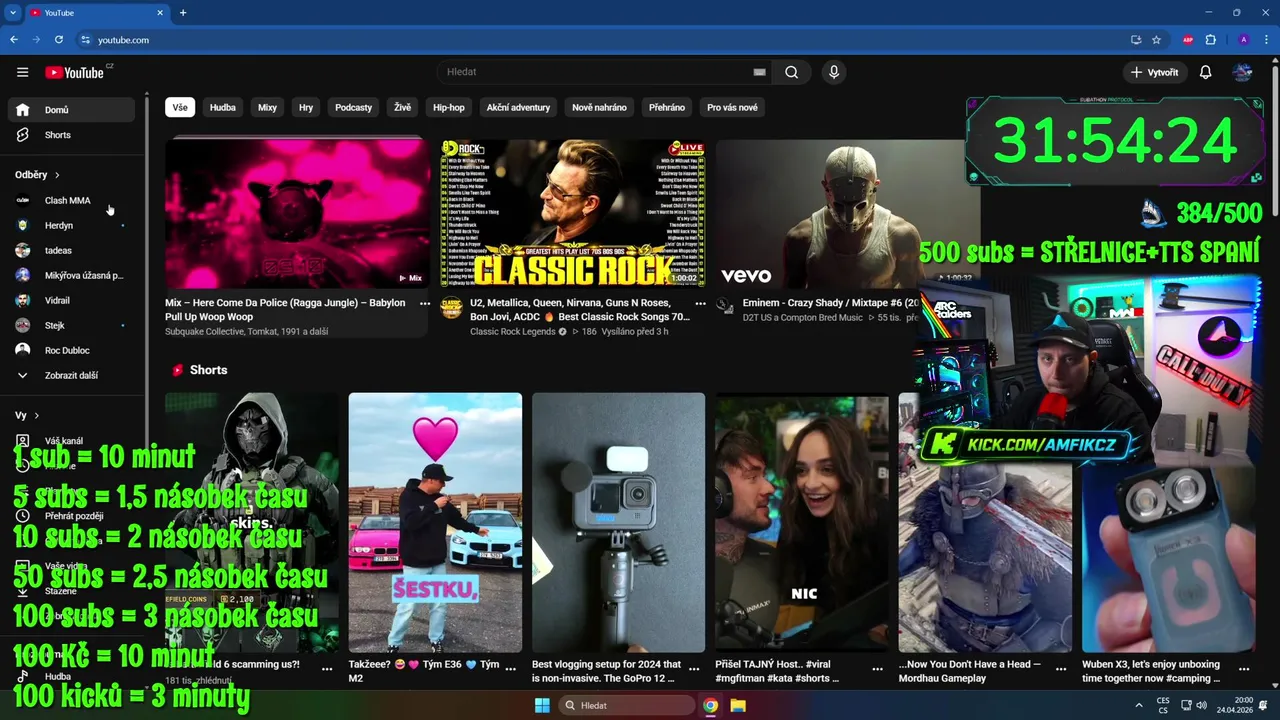Open the Stejk channel
1280x720 pixels.
pos(71,325)
